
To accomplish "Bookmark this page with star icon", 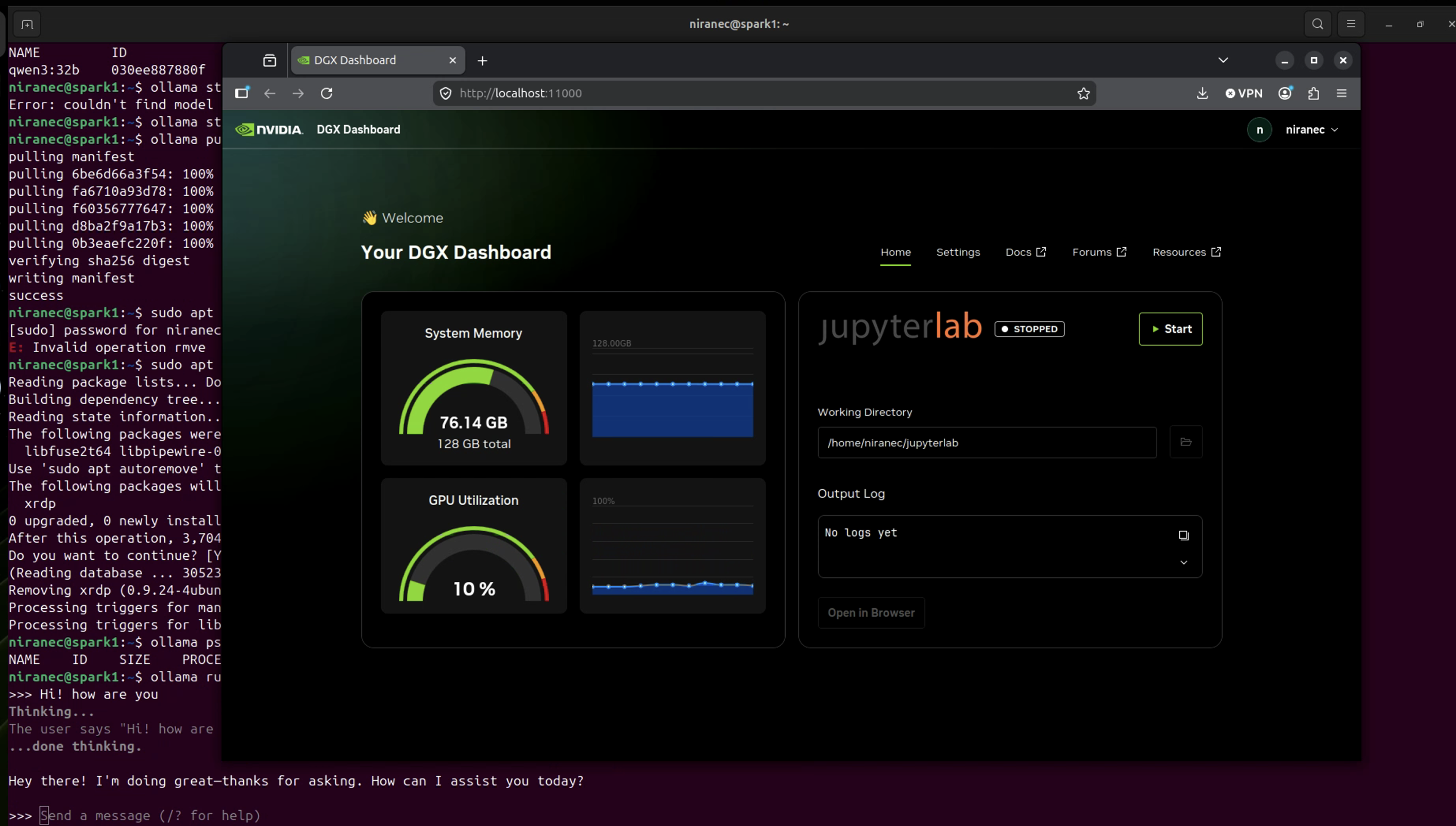I will pos(1083,93).
